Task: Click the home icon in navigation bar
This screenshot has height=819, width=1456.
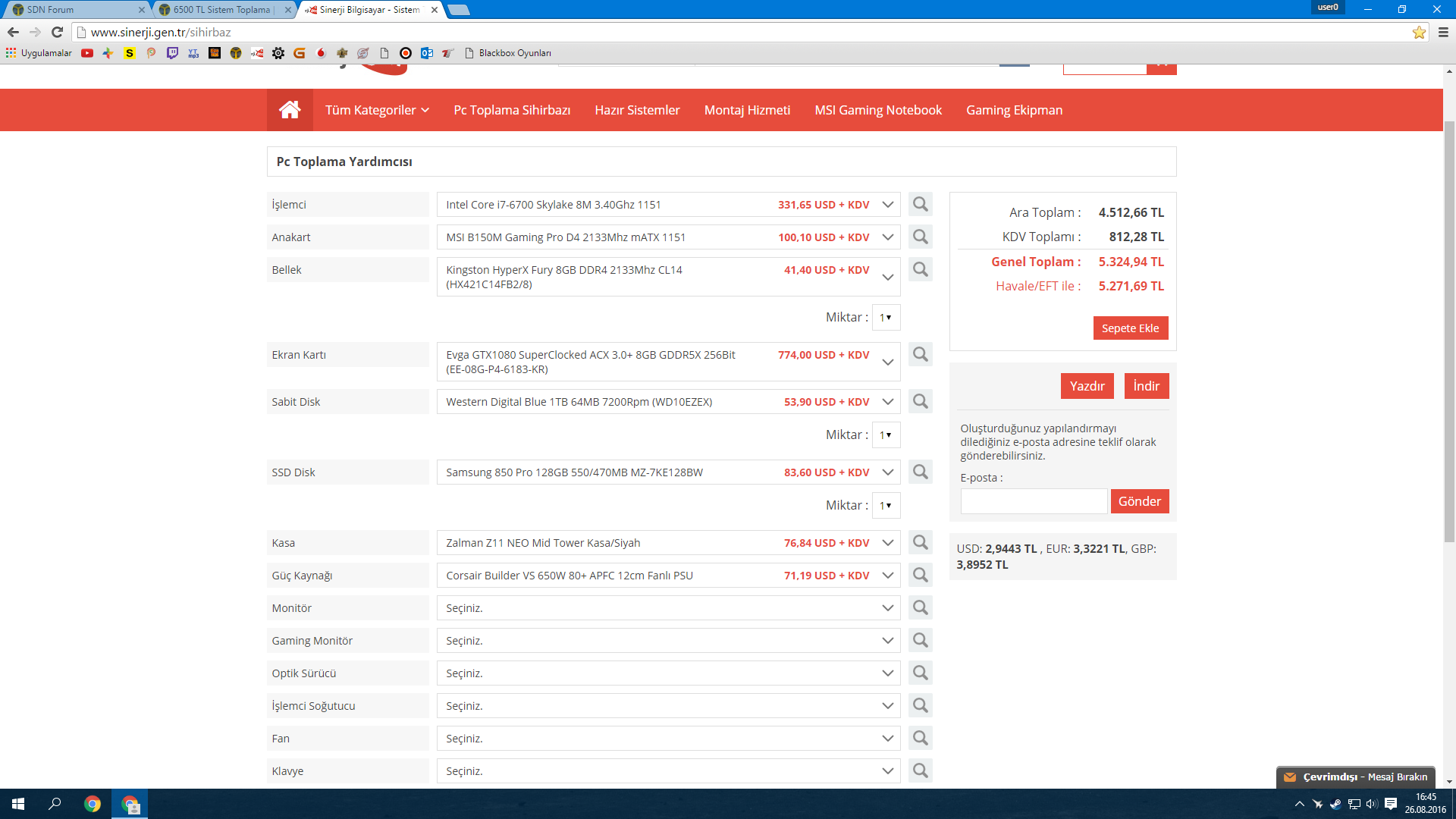Action: [x=290, y=110]
